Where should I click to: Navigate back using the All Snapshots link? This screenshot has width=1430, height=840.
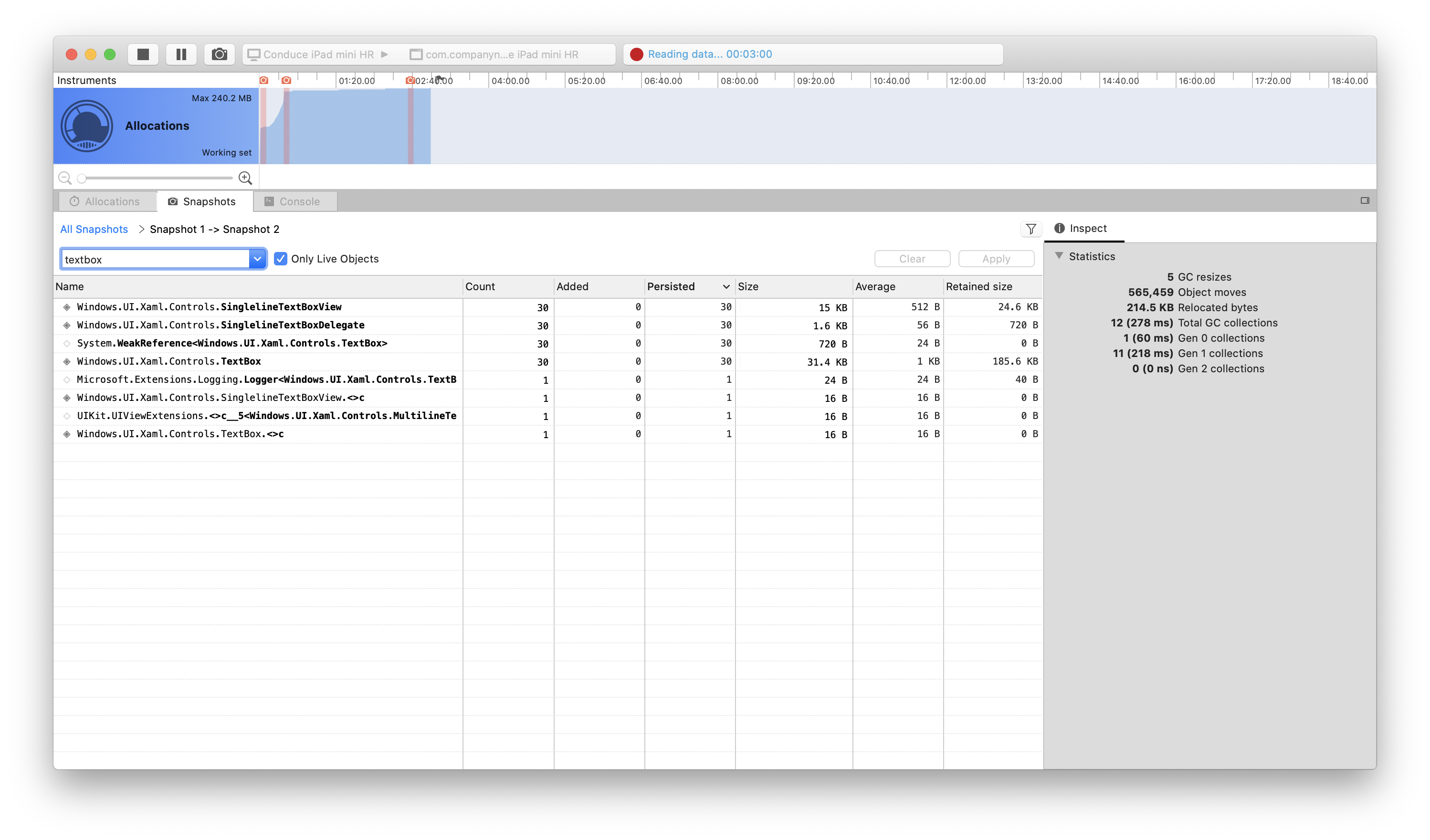(94, 229)
